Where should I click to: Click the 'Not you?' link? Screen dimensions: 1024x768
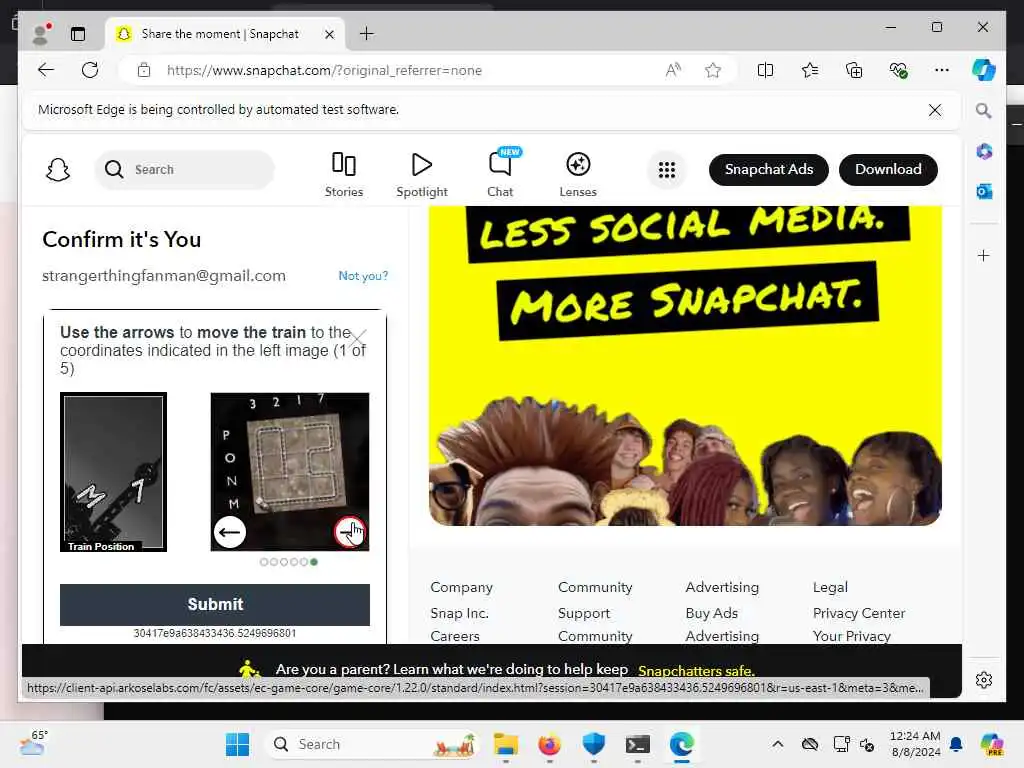tap(363, 276)
